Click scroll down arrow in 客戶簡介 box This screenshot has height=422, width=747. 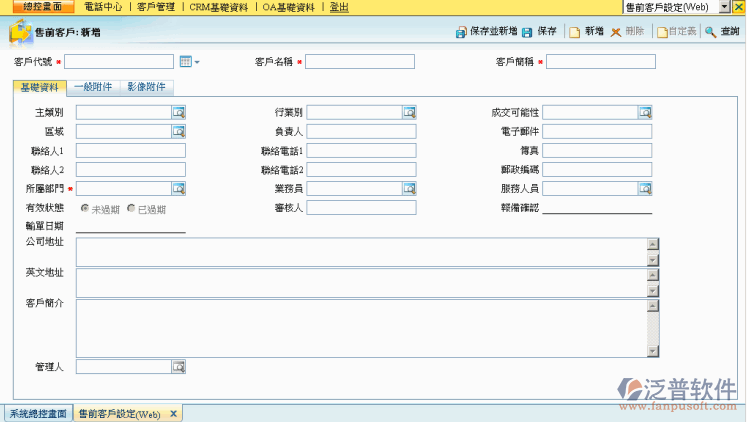coord(652,351)
